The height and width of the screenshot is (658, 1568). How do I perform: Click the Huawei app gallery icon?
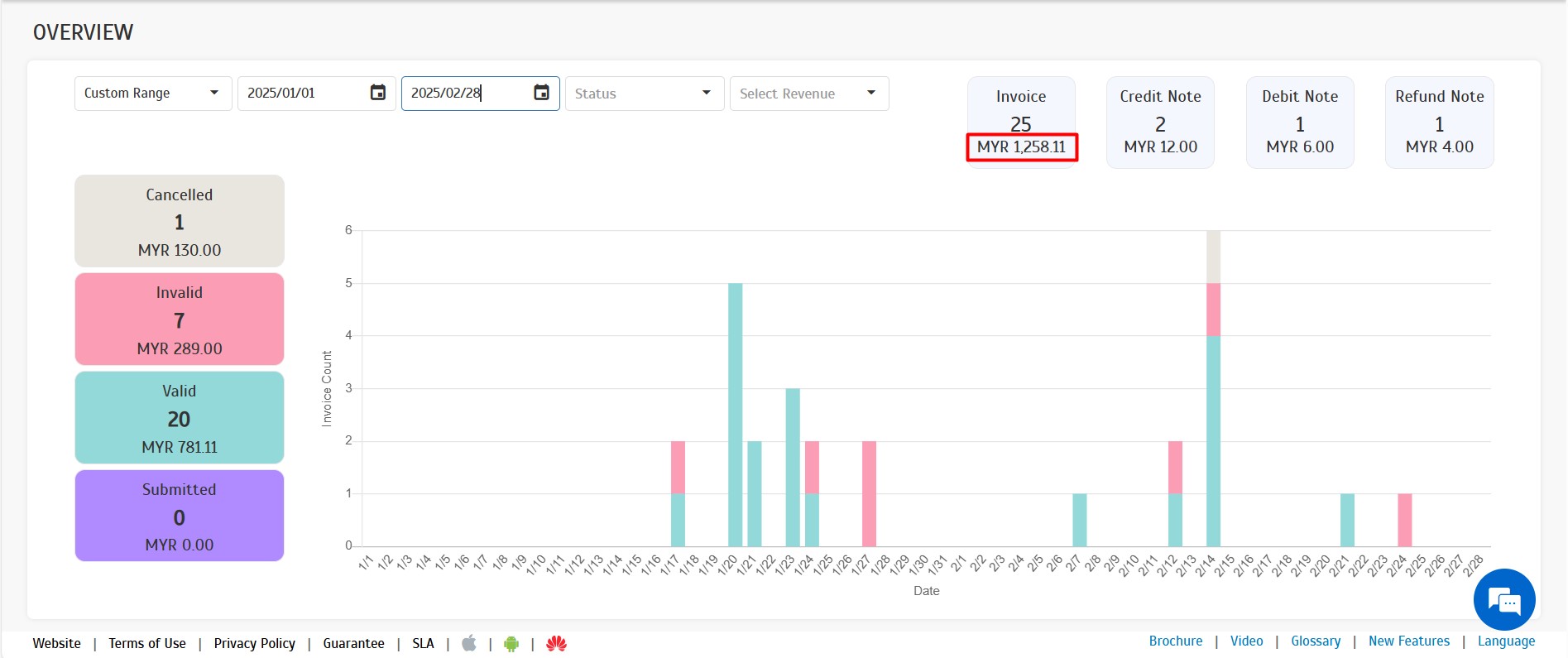pos(556,643)
